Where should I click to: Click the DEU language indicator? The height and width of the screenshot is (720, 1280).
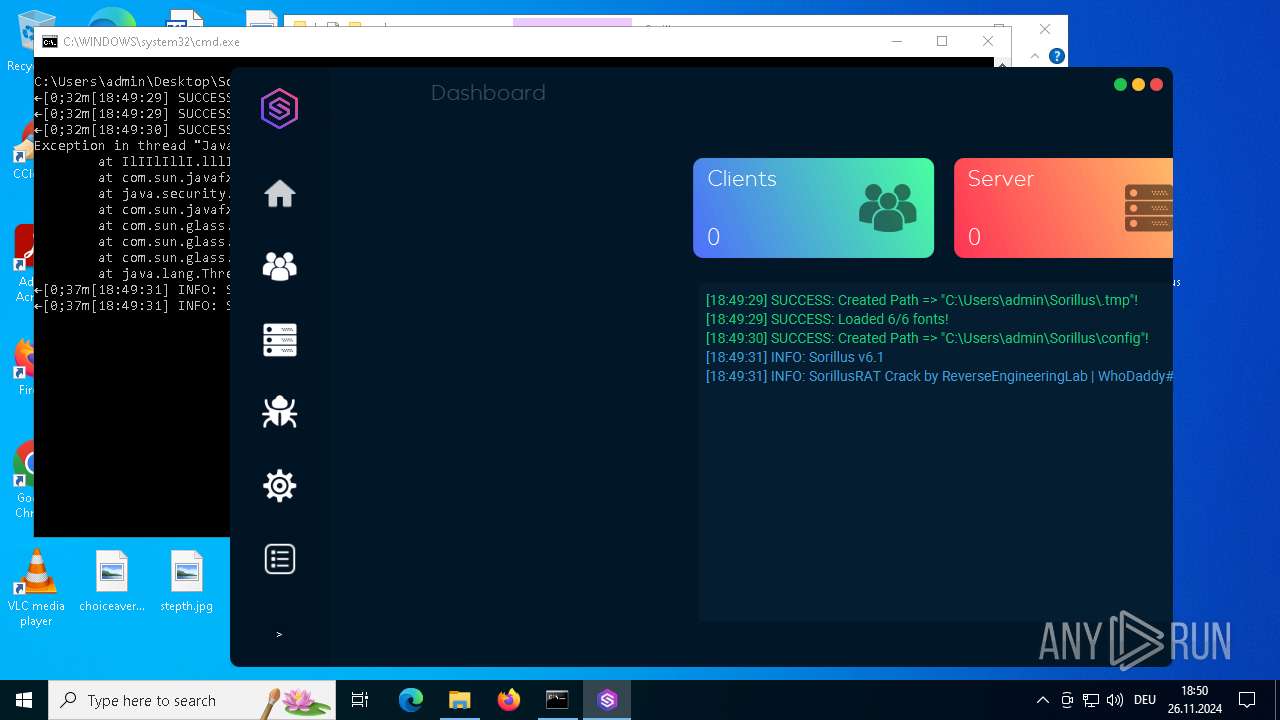[x=1145, y=700]
